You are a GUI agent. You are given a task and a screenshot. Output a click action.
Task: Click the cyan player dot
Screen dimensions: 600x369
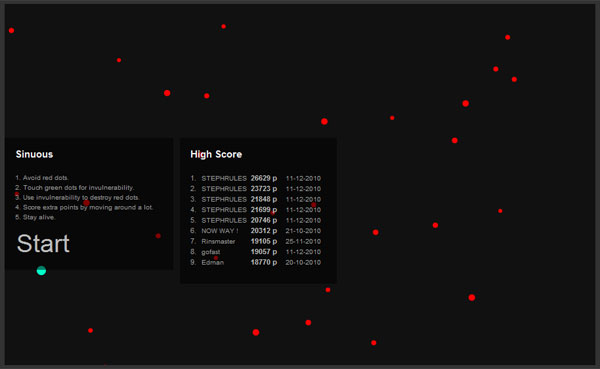pyautogui.click(x=41, y=271)
